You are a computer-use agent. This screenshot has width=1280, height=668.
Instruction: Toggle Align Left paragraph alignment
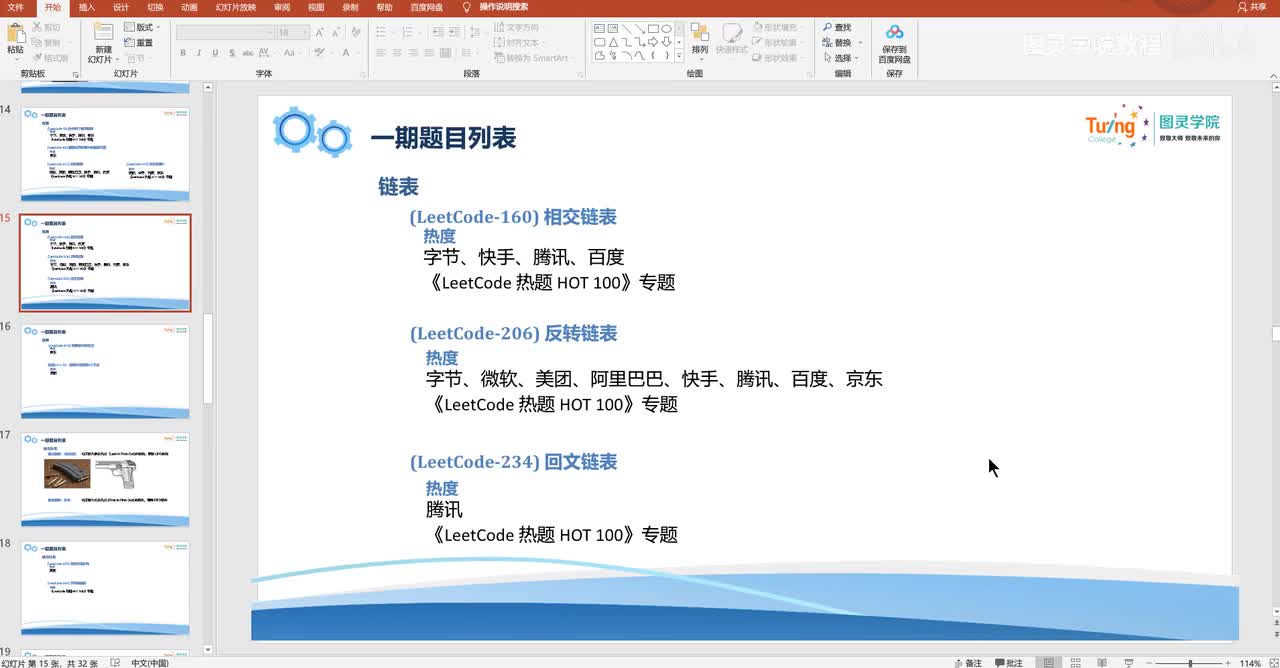pyautogui.click(x=381, y=53)
